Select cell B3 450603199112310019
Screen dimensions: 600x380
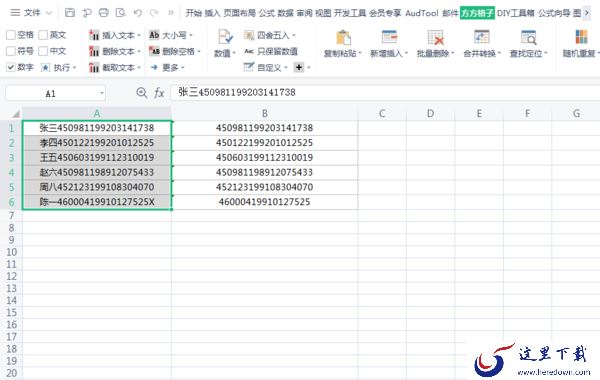coord(265,158)
